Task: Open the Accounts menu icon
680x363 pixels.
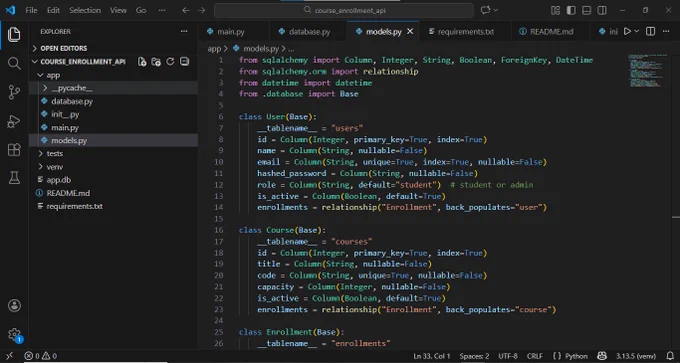Action: coord(14,305)
